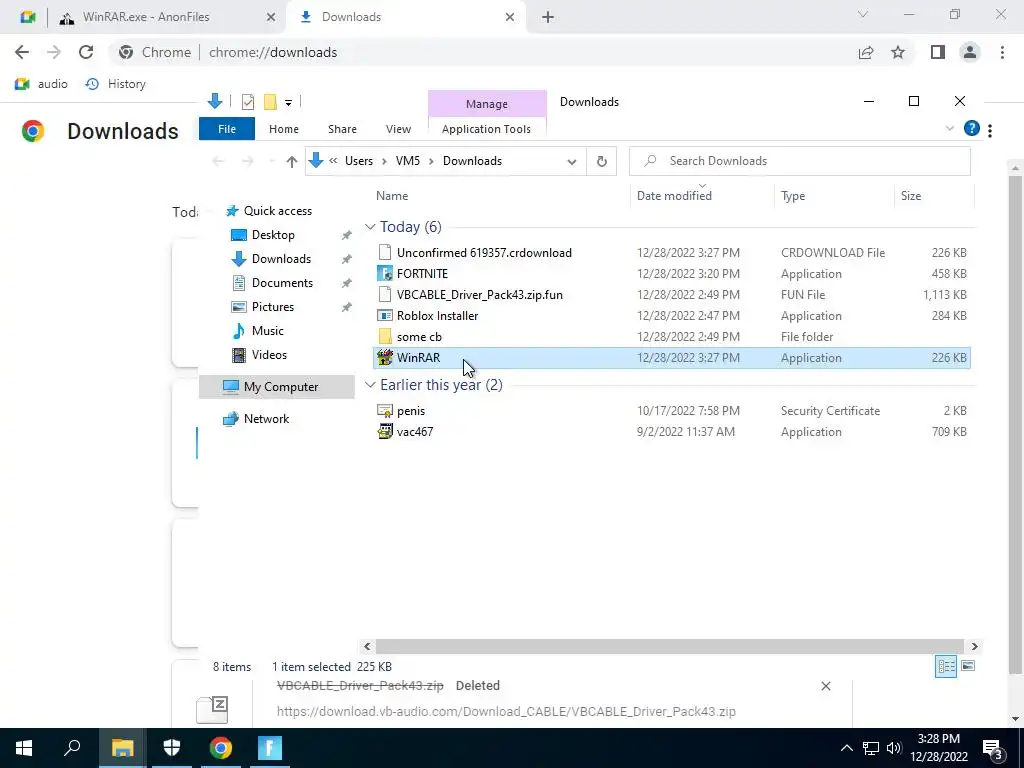The height and width of the screenshot is (768, 1024).
Task: Open the Chrome three-dot menu
Action: (x=1002, y=52)
